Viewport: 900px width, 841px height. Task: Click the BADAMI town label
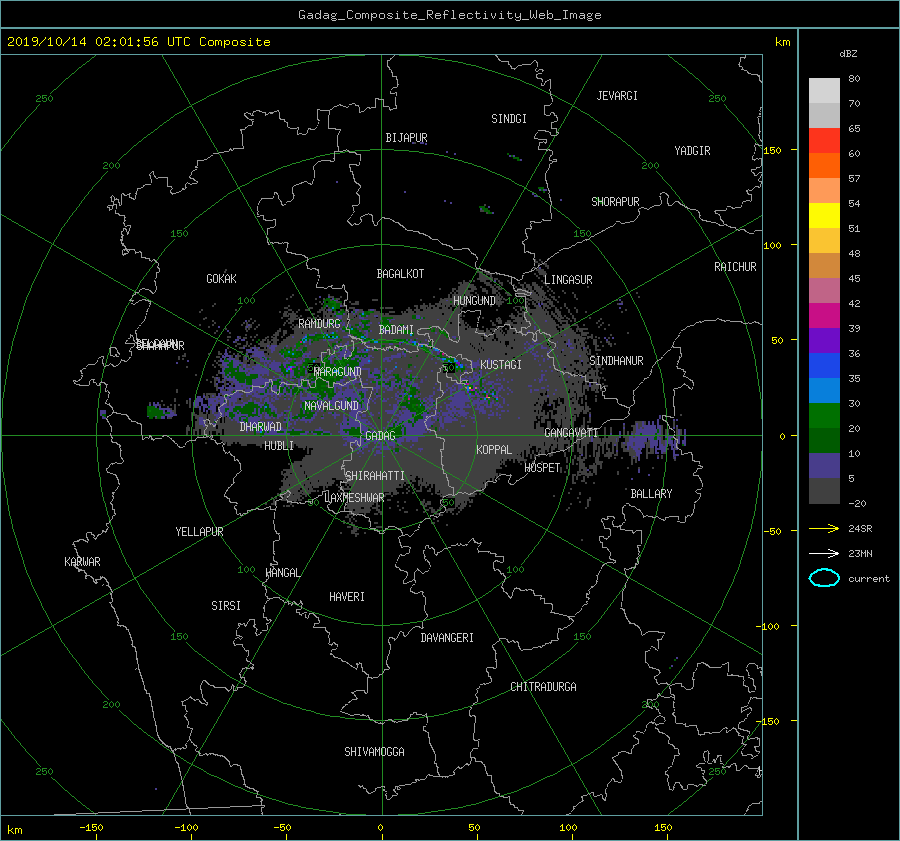396,330
